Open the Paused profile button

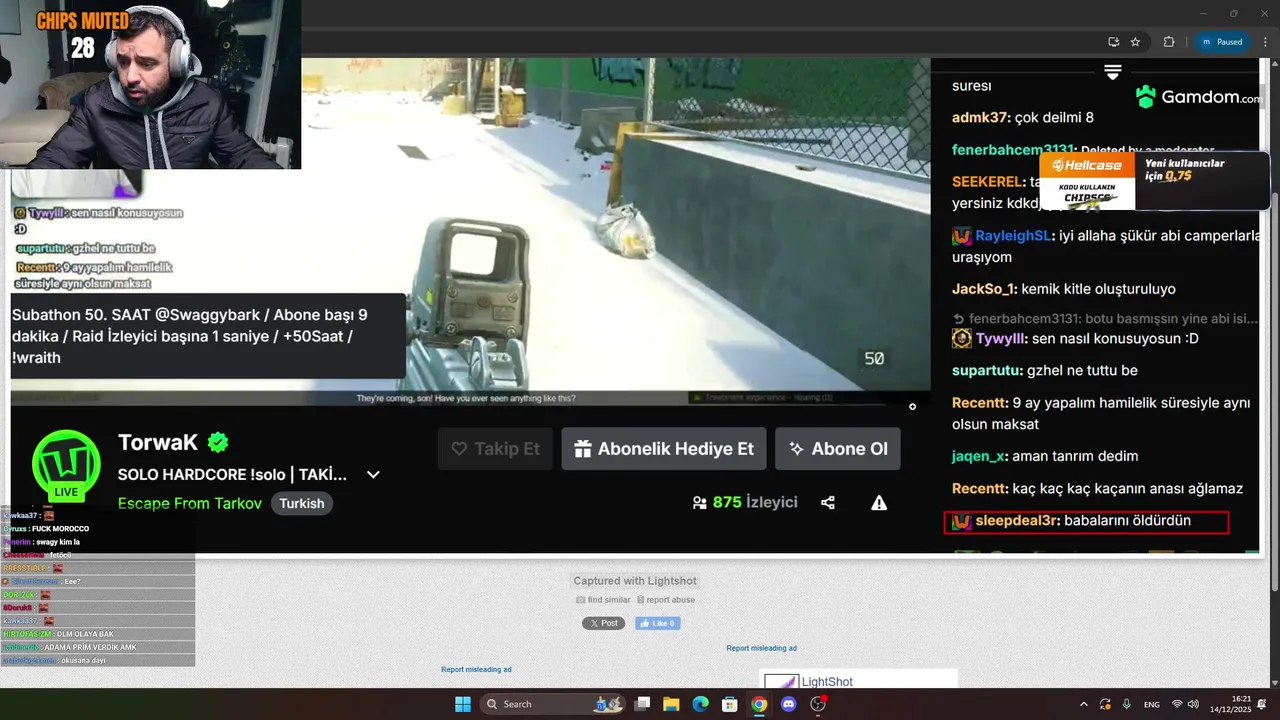pyautogui.click(x=1222, y=42)
